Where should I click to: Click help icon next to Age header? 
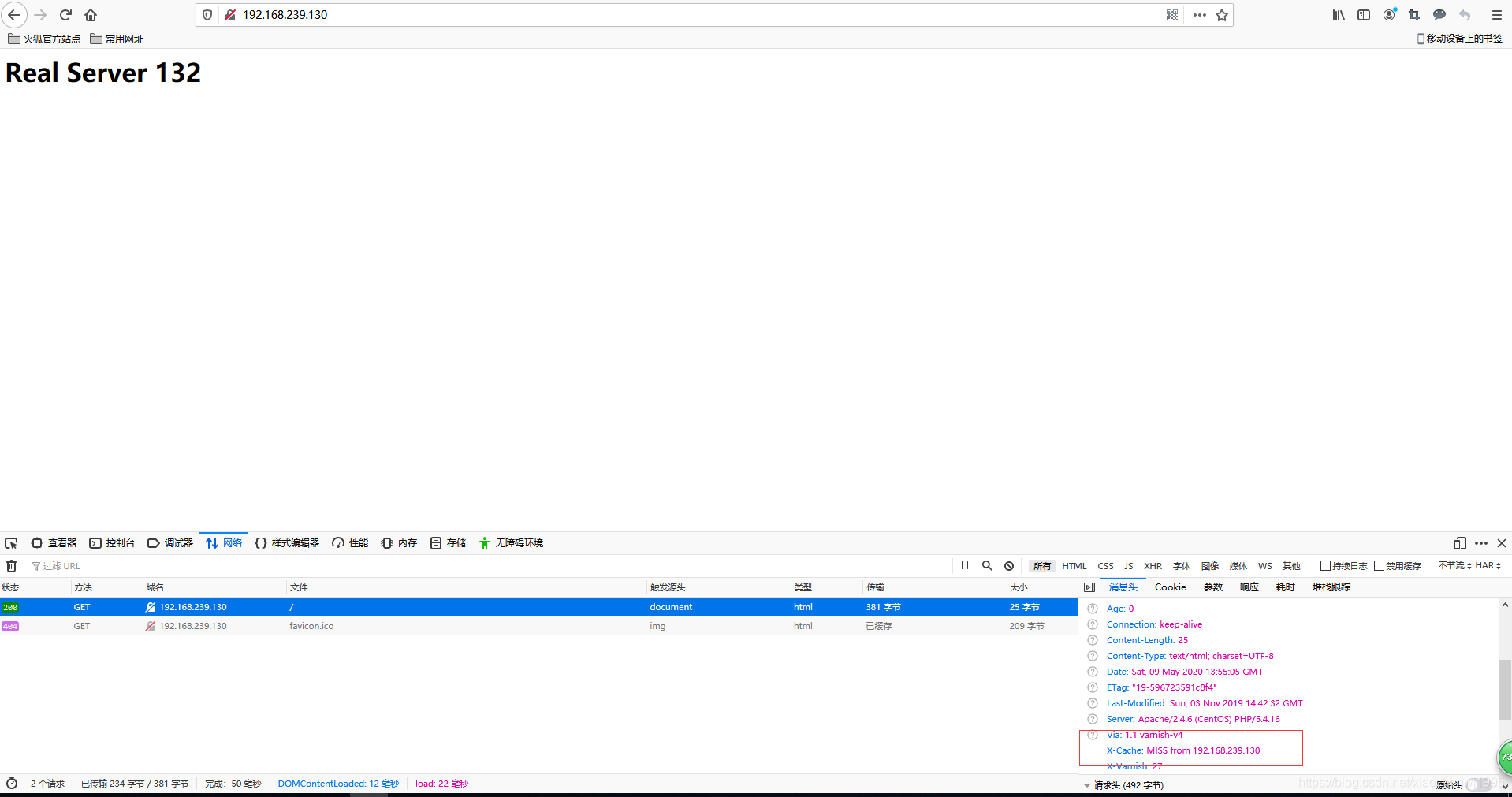(1093, 609)
